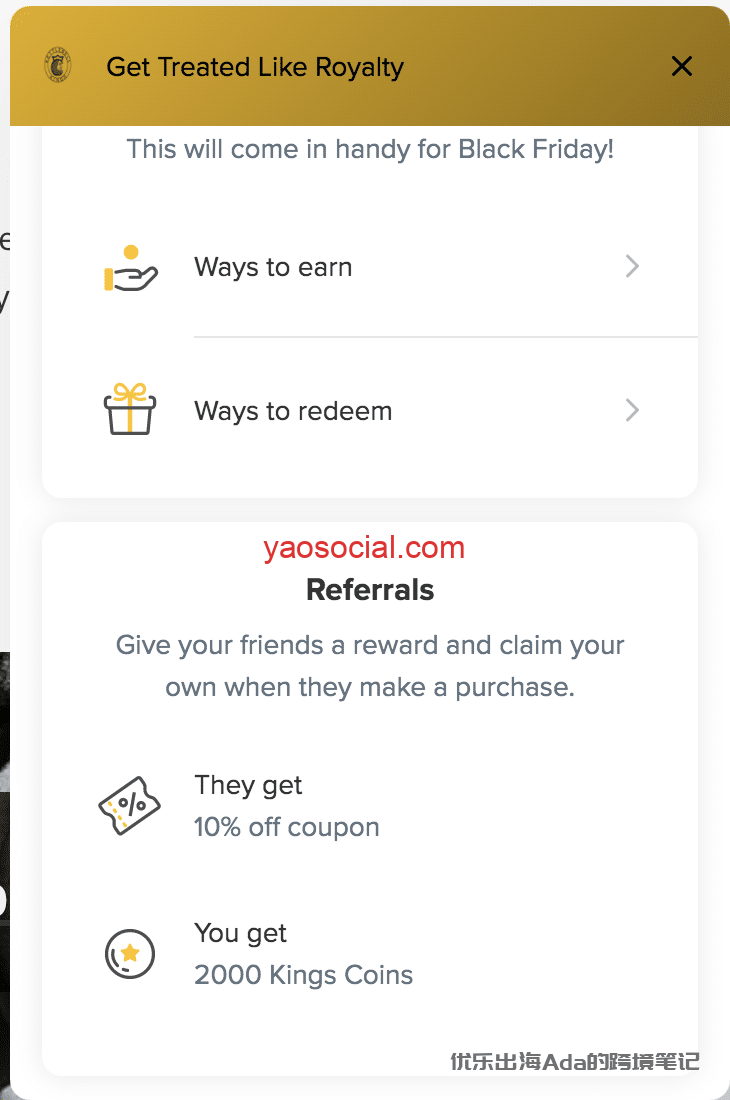Image resolution: width=730 pixels, height=1100 pixels.
Task: Expand the Ways to redeem chevron
Action: pos(632,411)
